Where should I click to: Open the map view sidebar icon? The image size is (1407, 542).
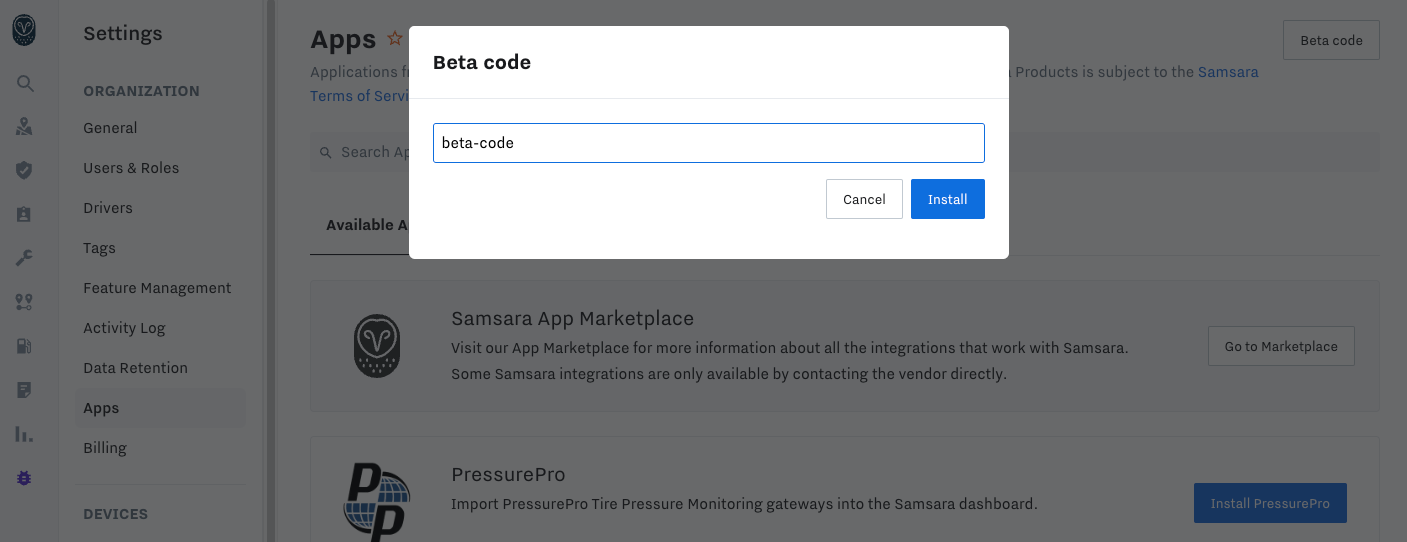[25, 127]
